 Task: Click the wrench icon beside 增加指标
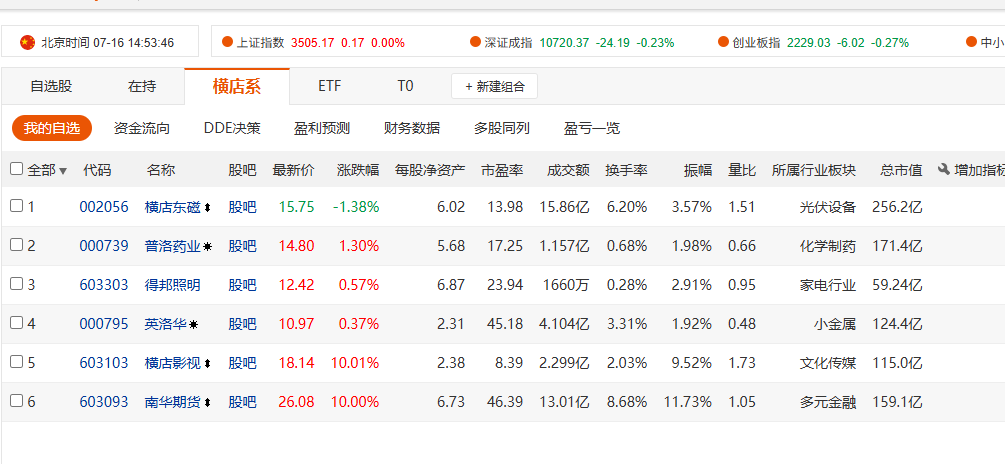tap(943, 170)
